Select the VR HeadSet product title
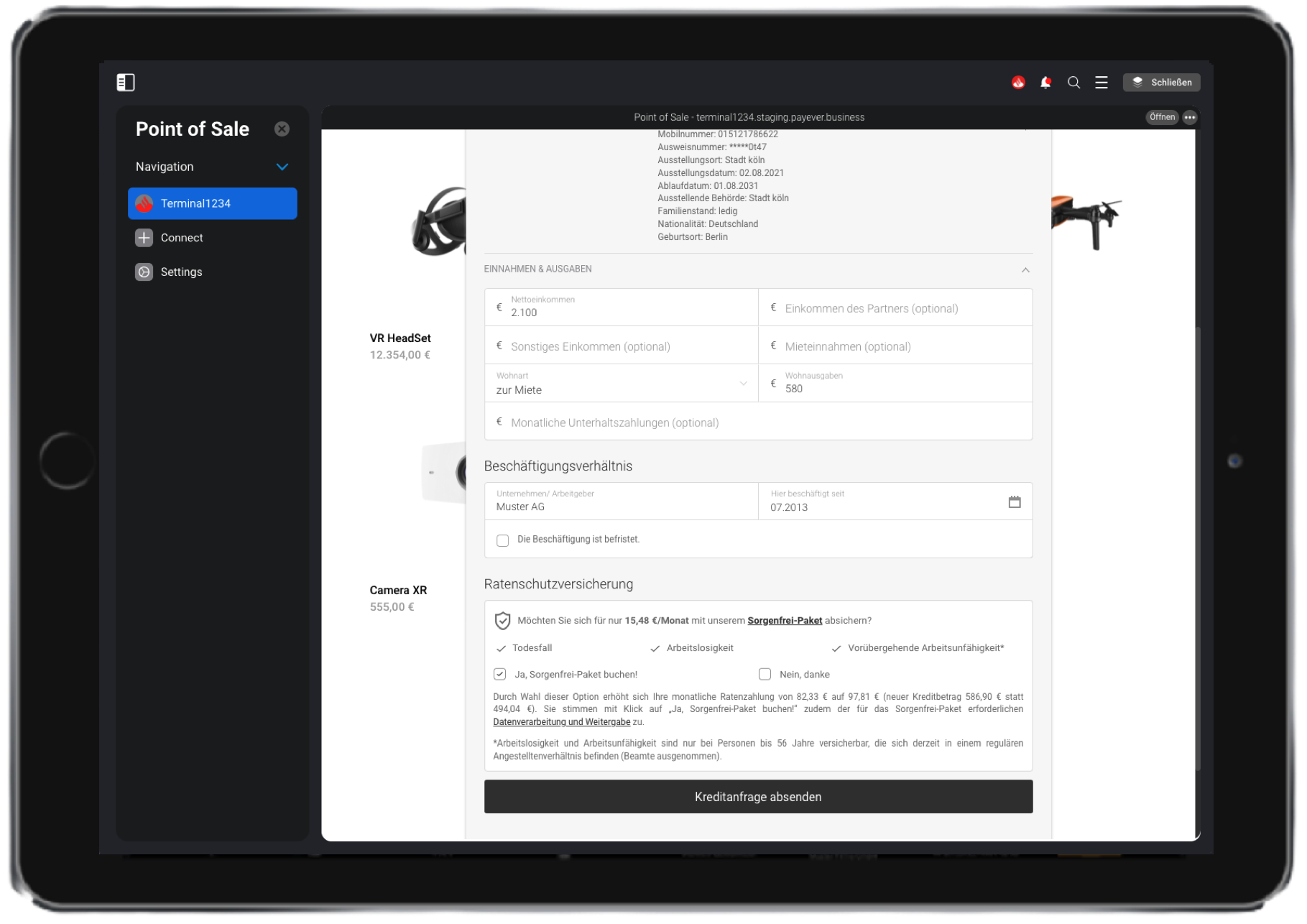1307x924 pixels. 400,338
